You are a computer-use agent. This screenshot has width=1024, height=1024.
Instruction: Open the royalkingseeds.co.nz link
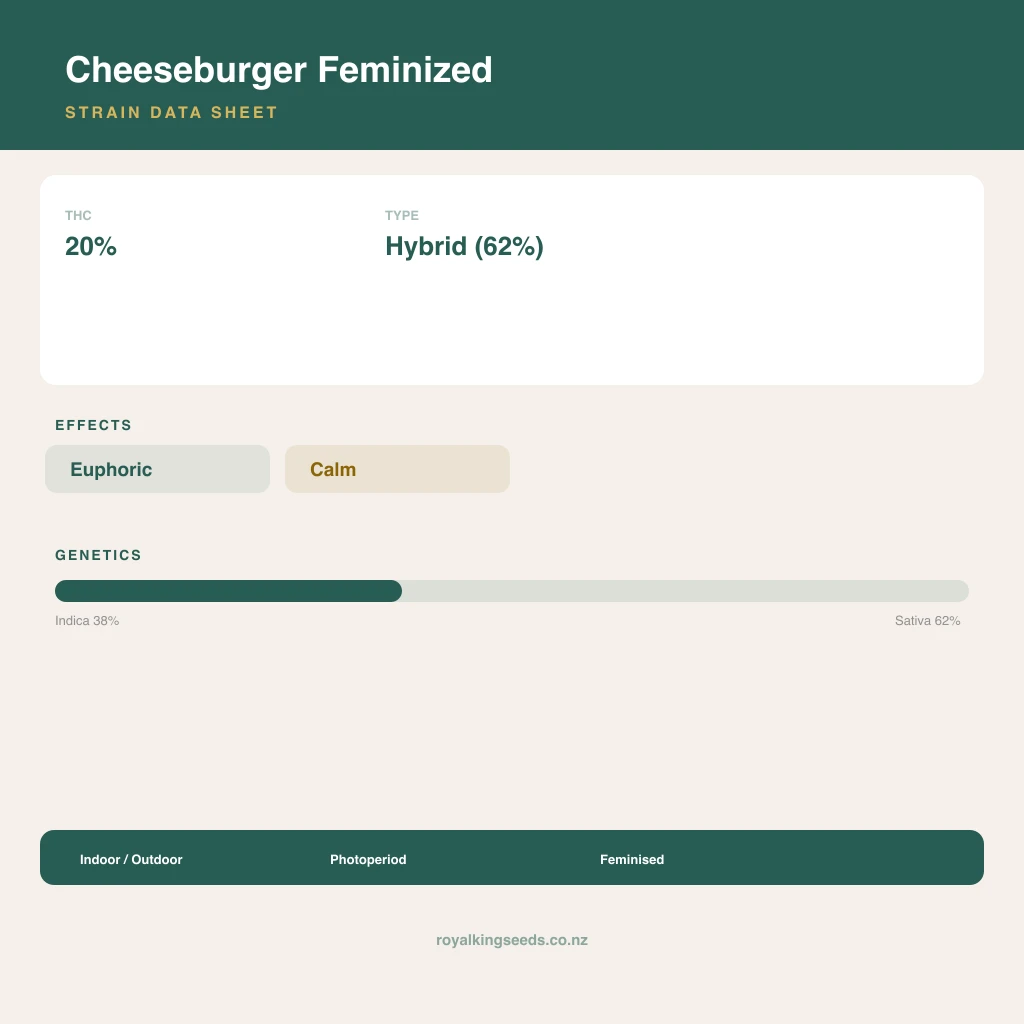point(512,940)
